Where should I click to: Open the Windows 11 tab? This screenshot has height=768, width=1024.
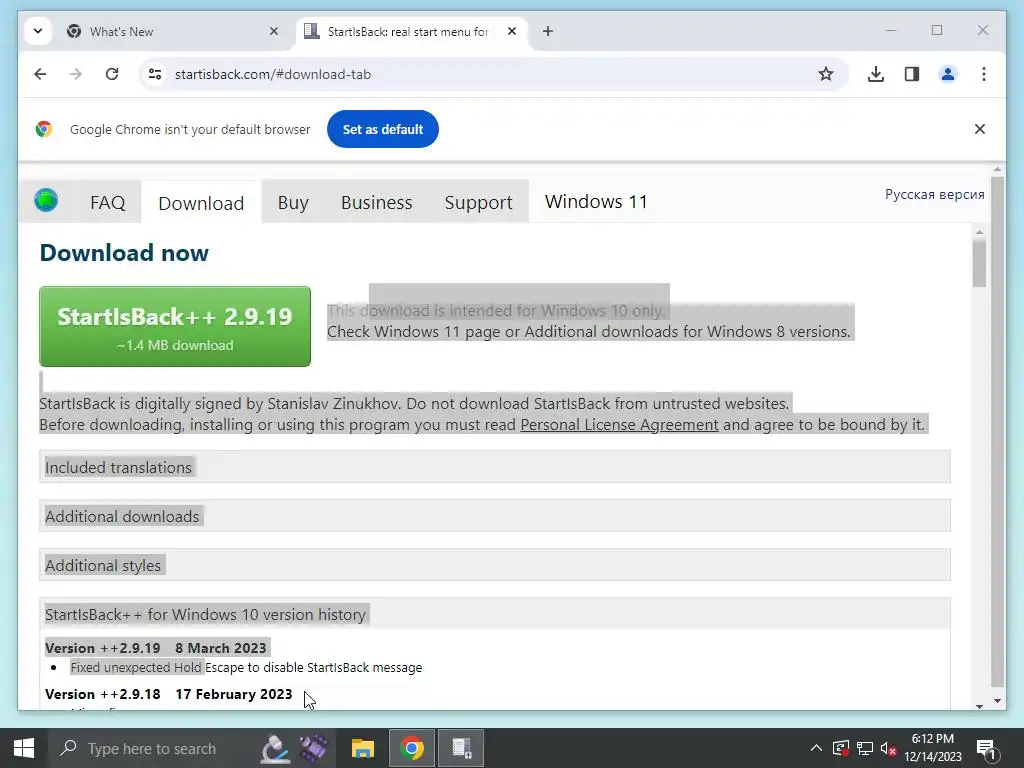[596, 202]
